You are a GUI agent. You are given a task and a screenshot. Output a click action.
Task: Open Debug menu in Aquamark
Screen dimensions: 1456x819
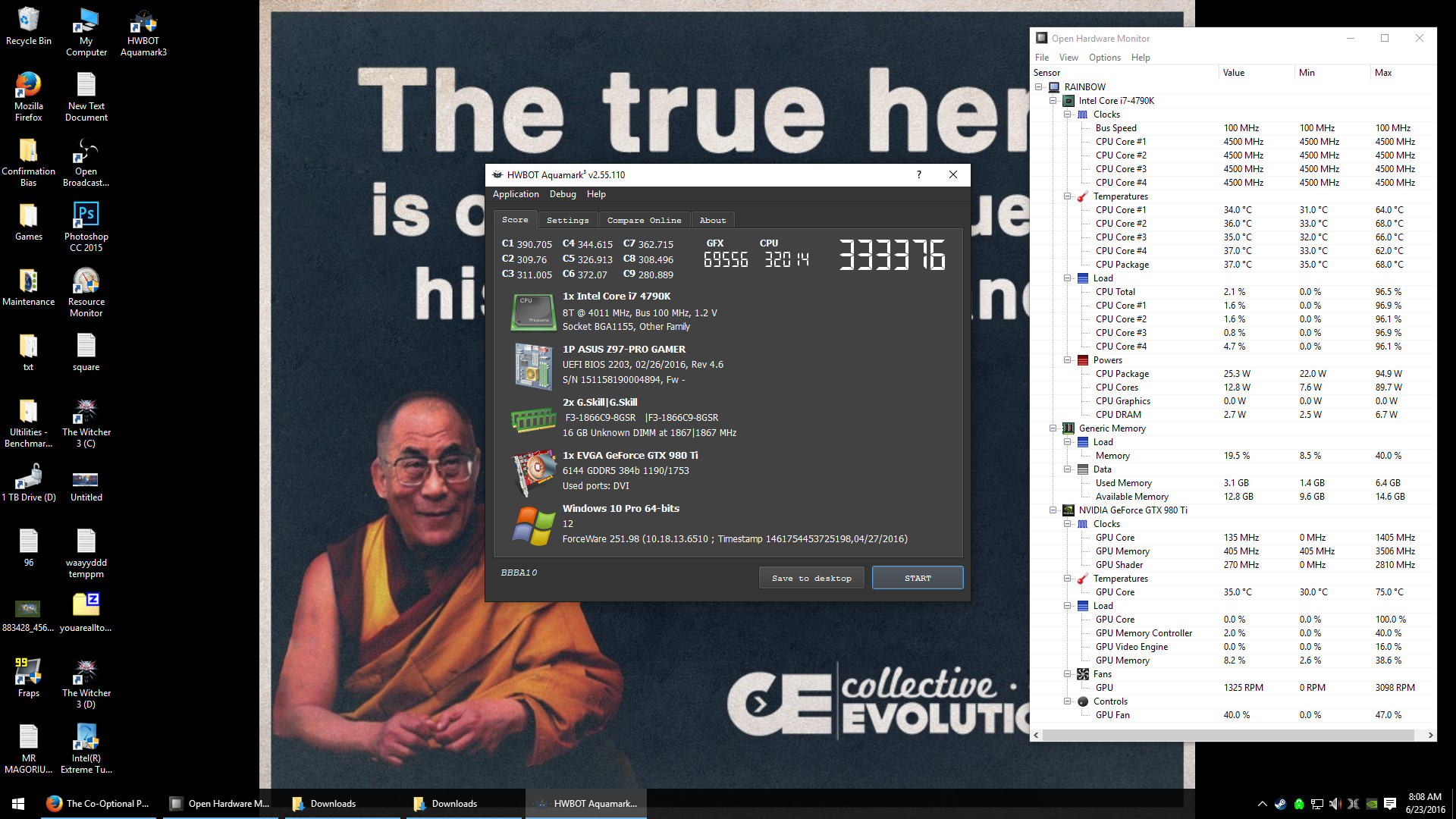tap(563, 194)
